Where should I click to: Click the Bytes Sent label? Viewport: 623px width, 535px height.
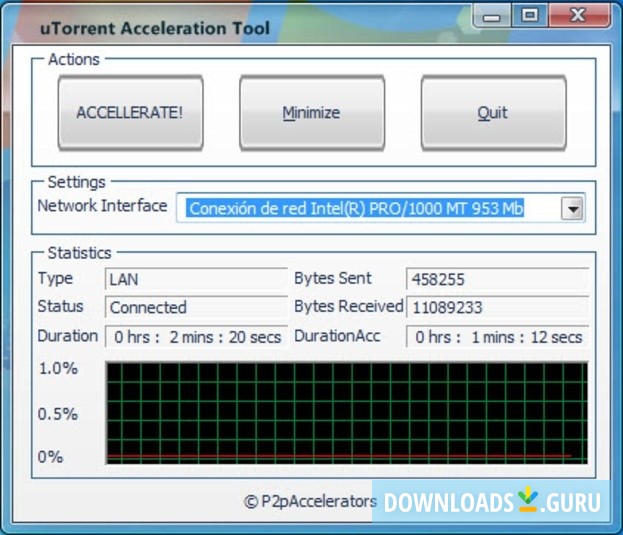tap(333, 278)
